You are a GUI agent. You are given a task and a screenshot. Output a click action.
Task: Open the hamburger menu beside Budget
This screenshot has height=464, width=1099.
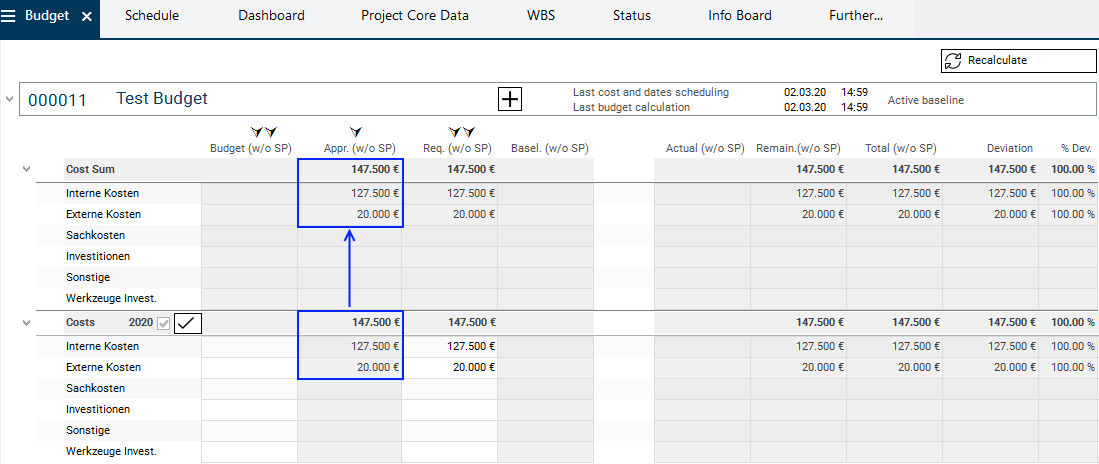[11, 16]
